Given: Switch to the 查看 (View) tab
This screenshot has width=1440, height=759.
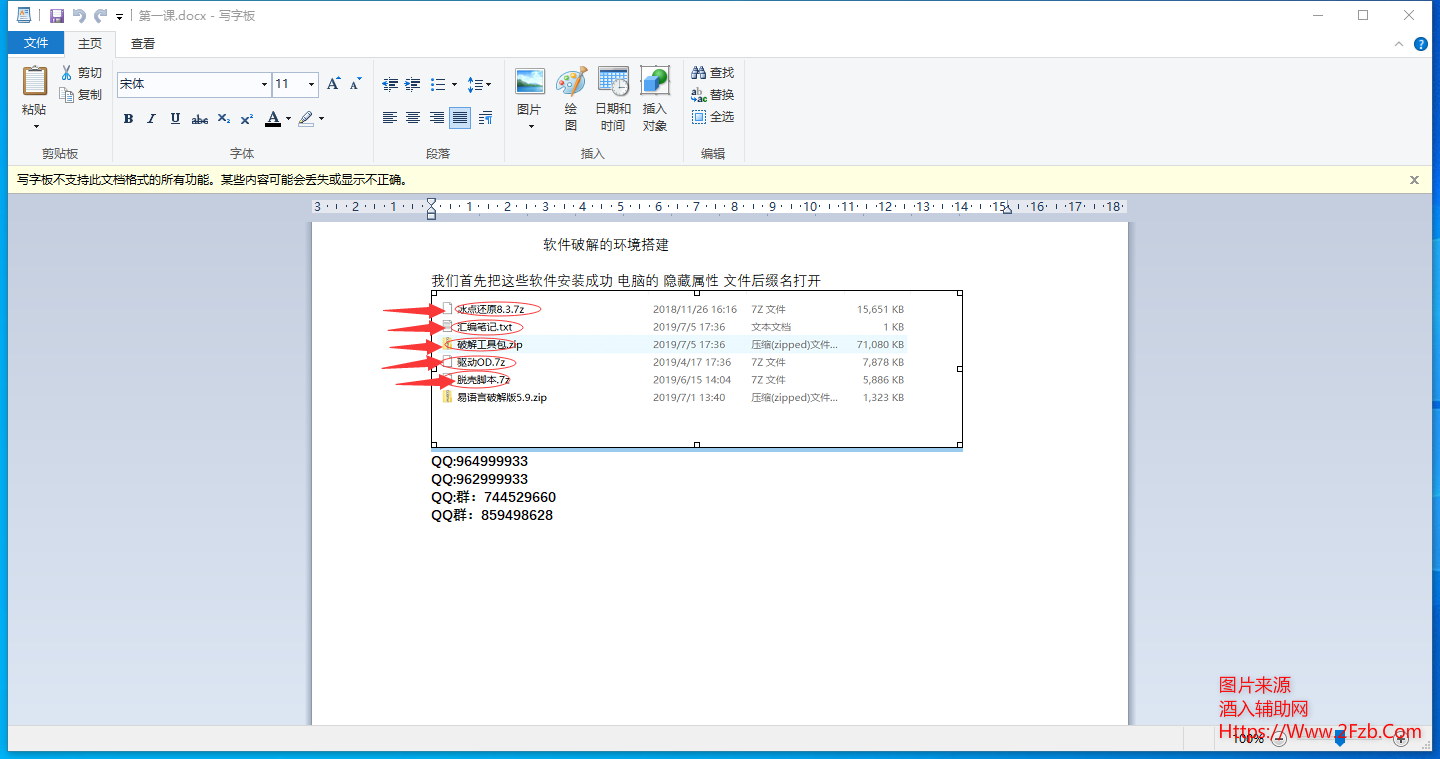Looking at the screenshot, I should 143,43.
